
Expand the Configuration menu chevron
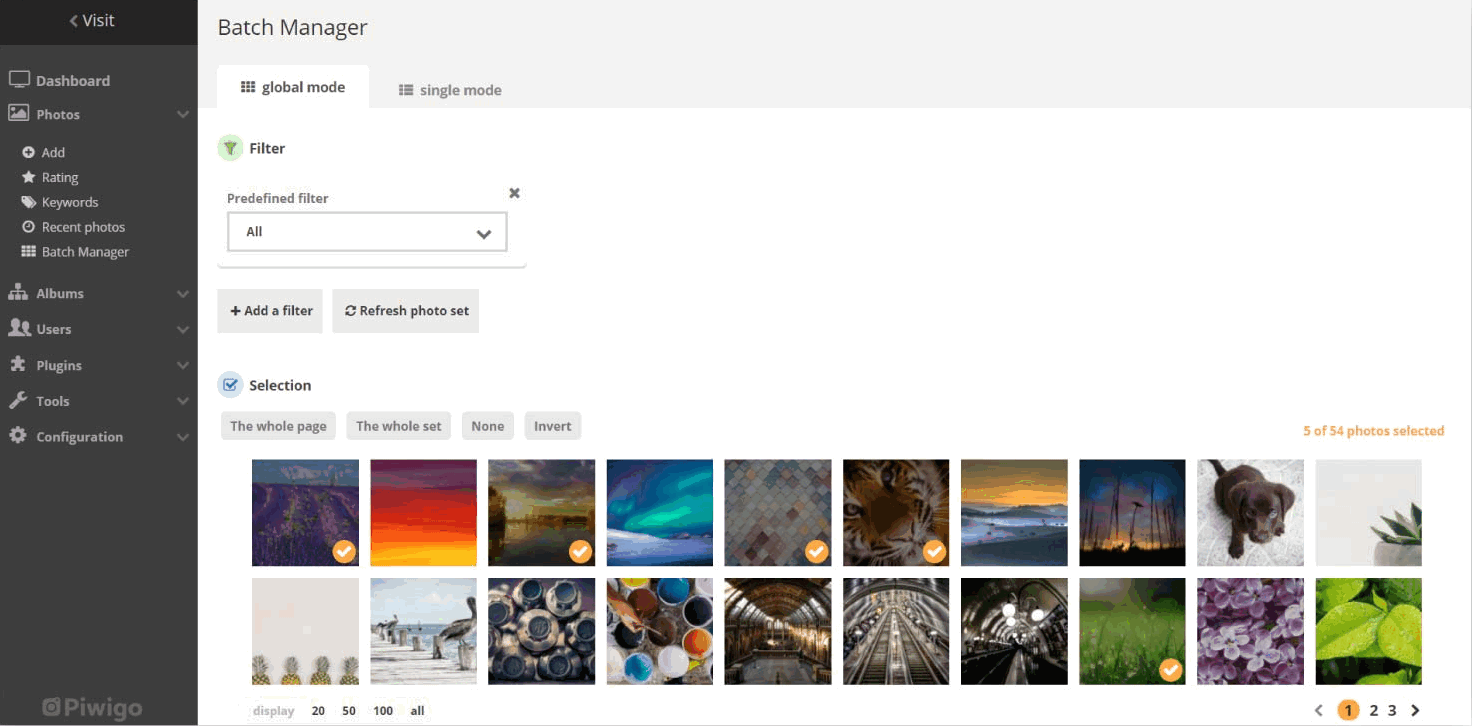(183, 437)
